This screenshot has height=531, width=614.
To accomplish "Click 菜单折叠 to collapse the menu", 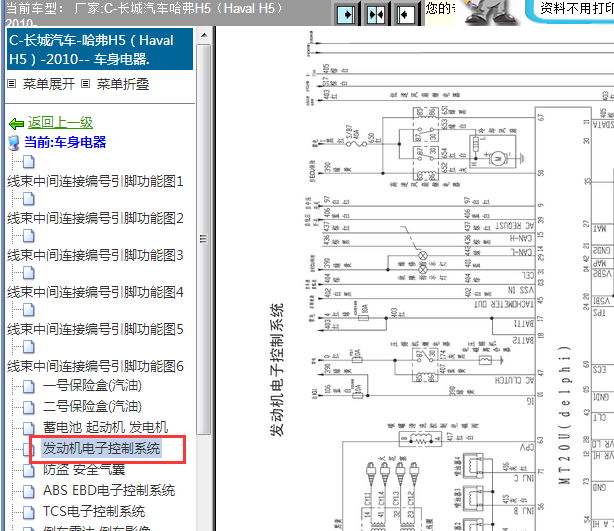I will click(123, 84).
